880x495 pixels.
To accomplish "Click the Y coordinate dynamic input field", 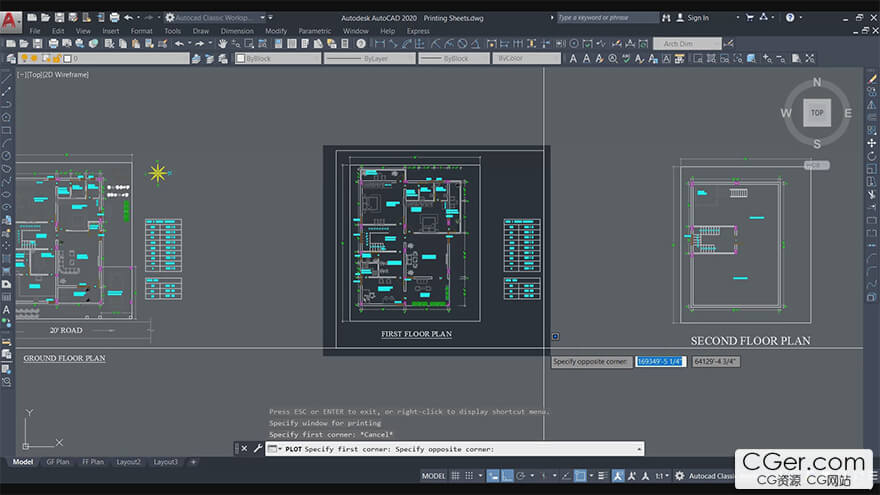I will coord(716,361).
